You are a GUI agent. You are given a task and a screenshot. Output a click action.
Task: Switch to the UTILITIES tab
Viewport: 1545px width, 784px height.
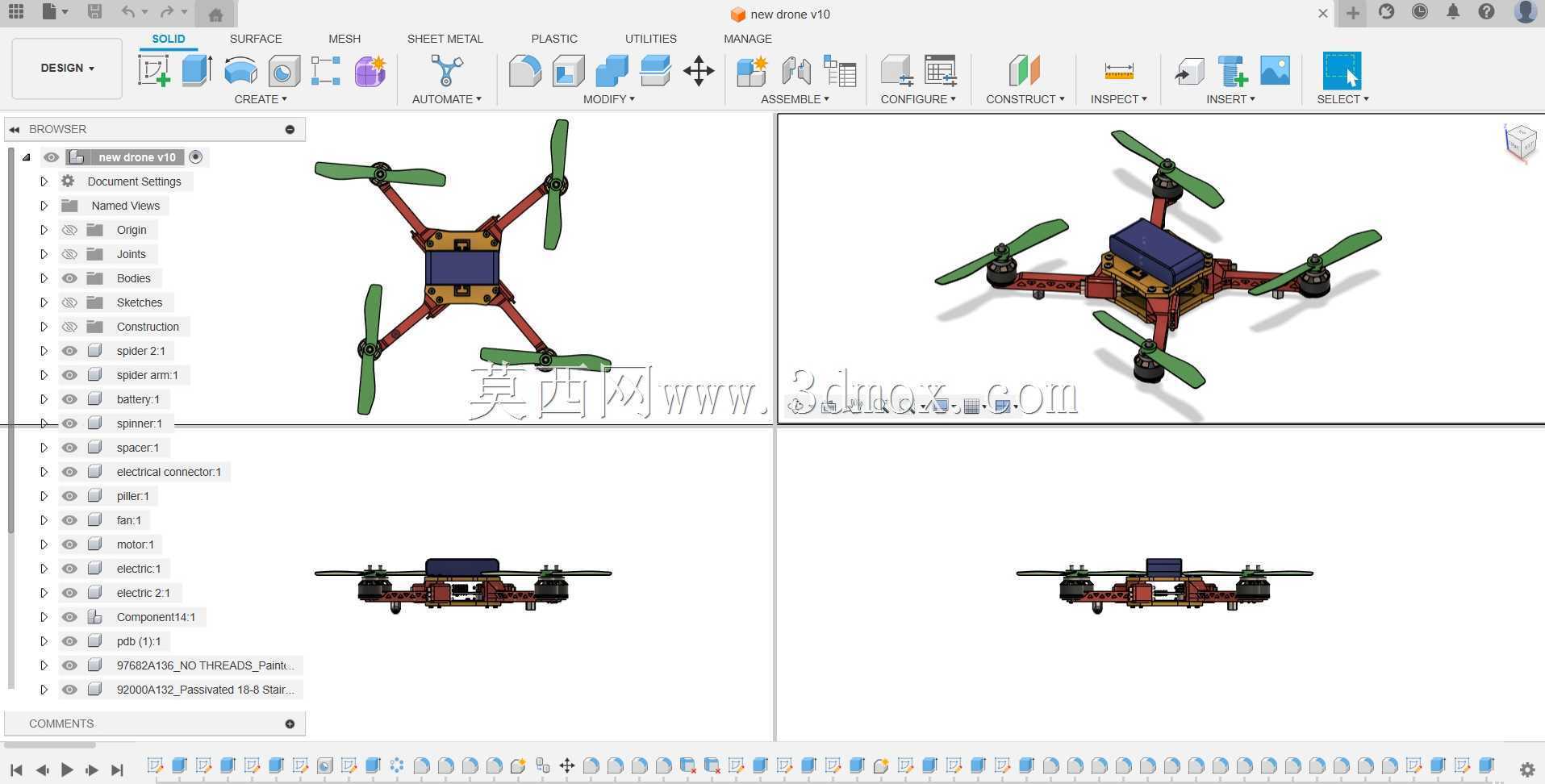tap(651, 39)
